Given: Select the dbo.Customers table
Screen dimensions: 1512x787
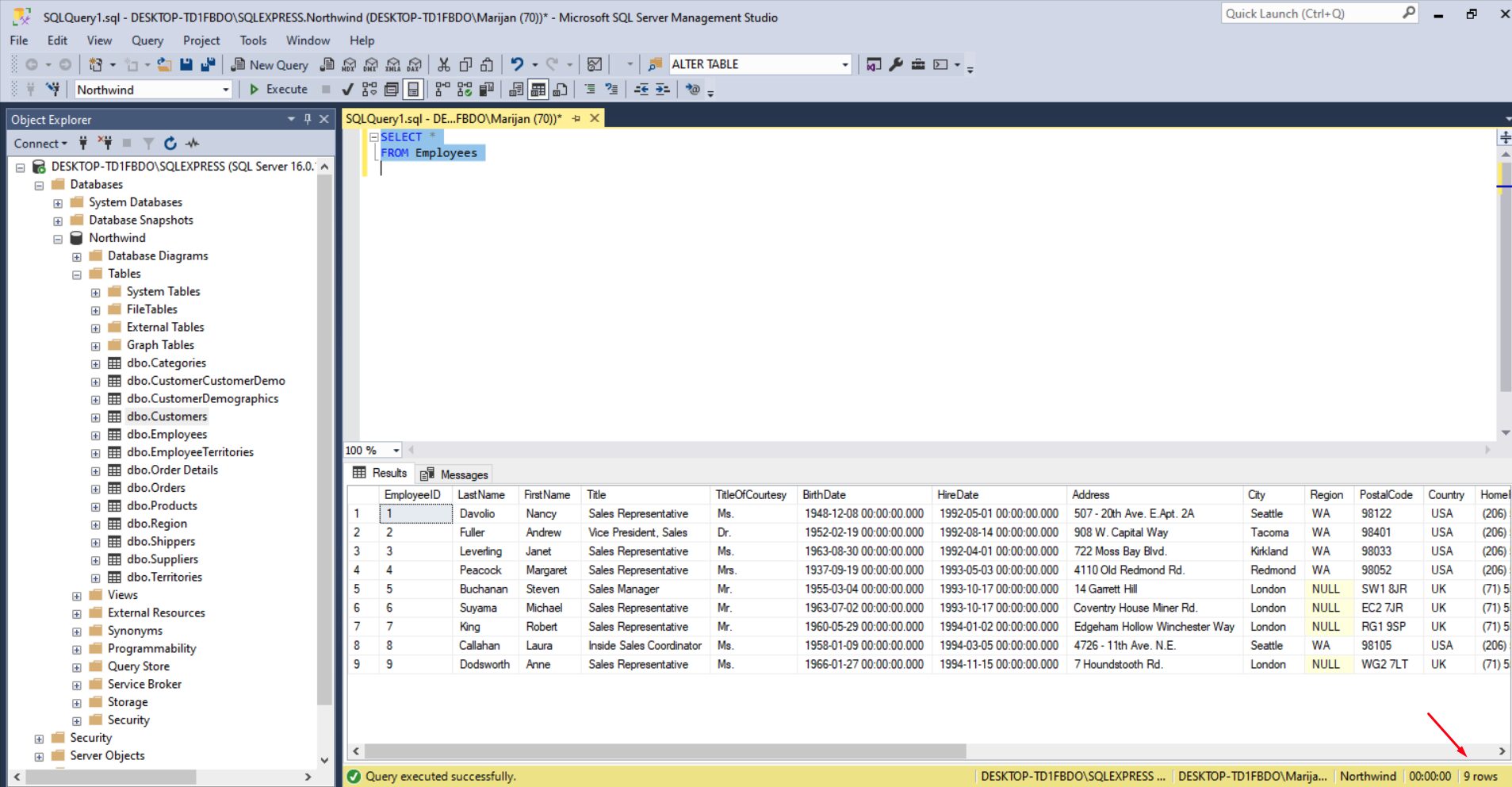Looking at the screenshot, I should pyautogui.click(x=167, y=417).
